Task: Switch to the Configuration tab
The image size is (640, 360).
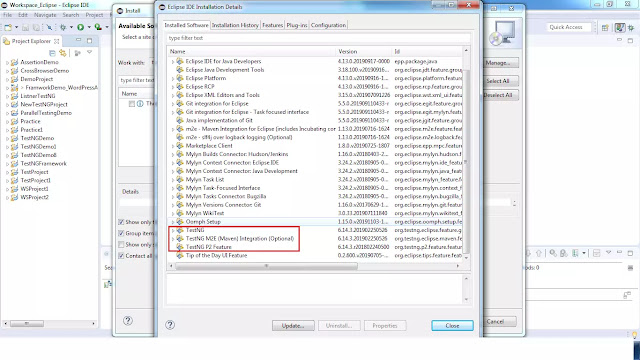Action: coord(328,25)
